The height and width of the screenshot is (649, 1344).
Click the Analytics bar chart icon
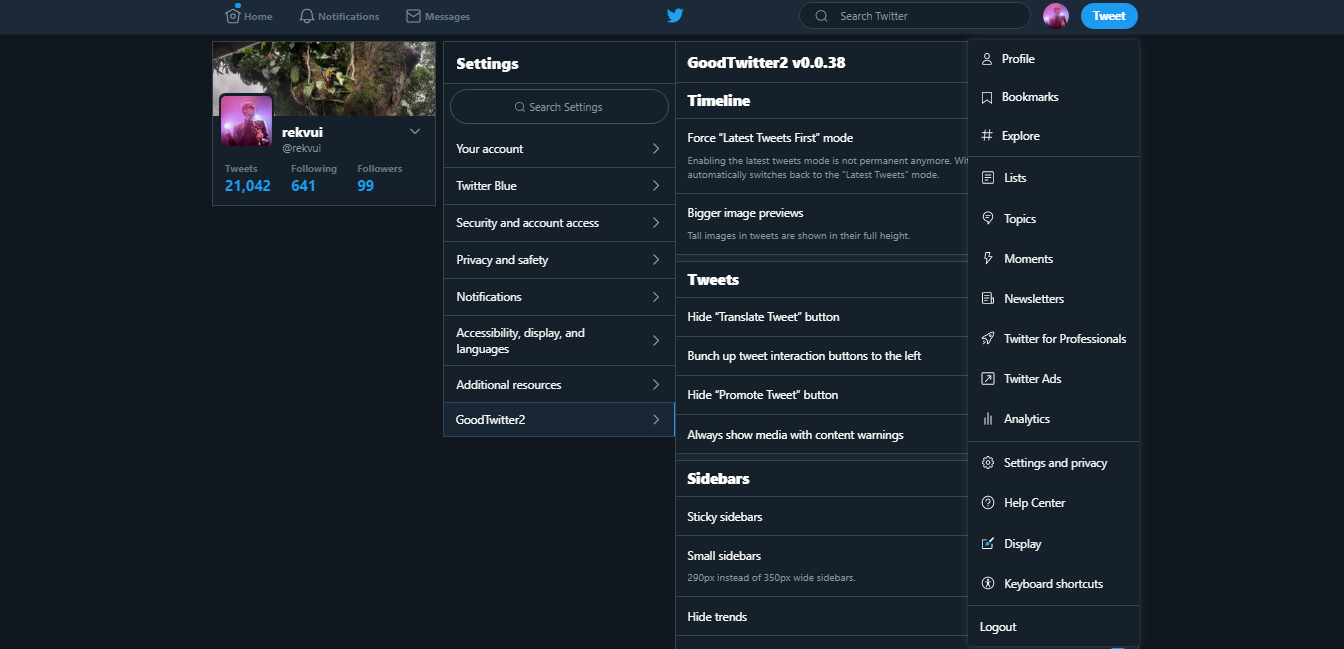(987, 419)
